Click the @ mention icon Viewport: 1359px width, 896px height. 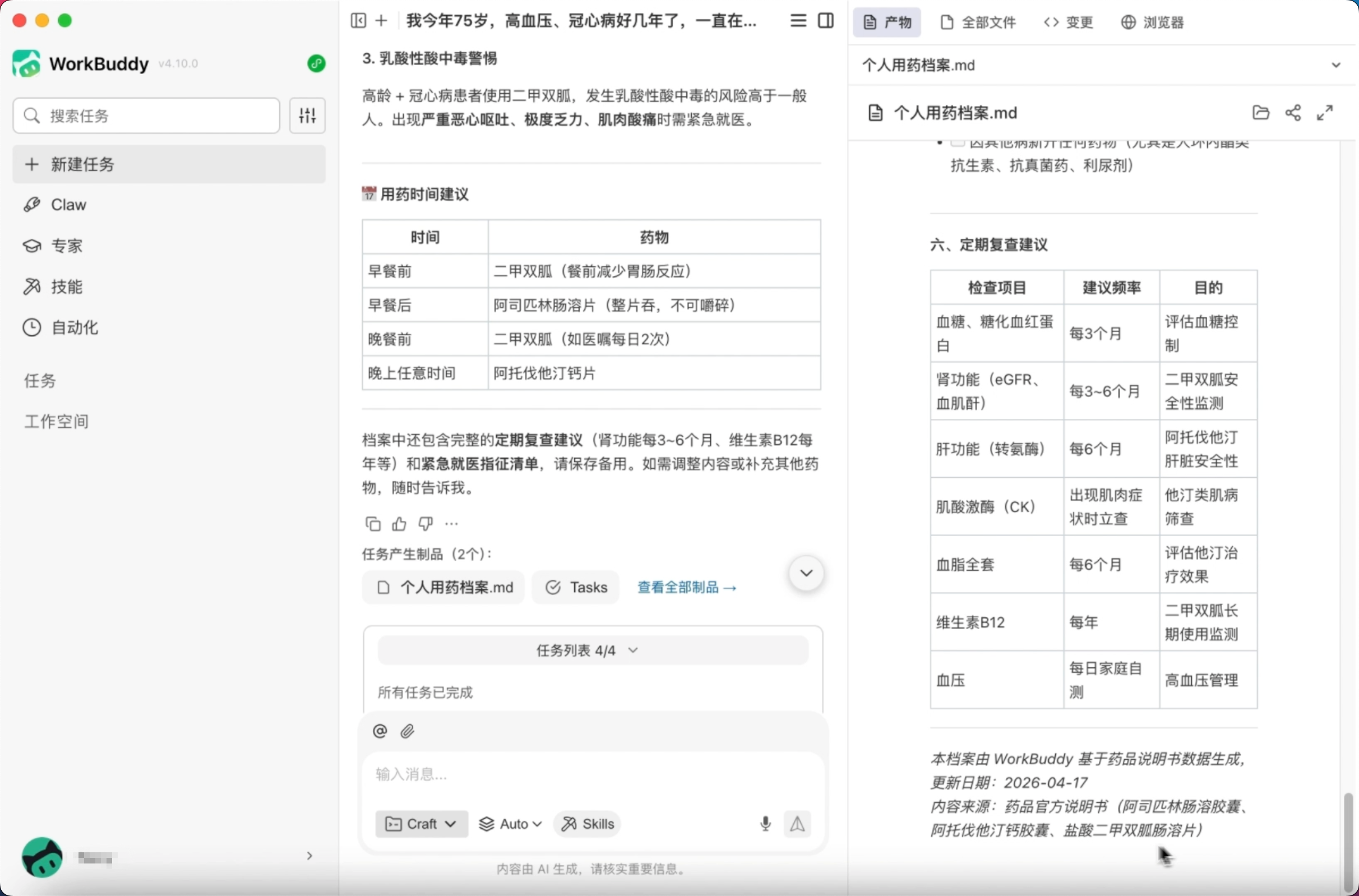tap(380, 731)
